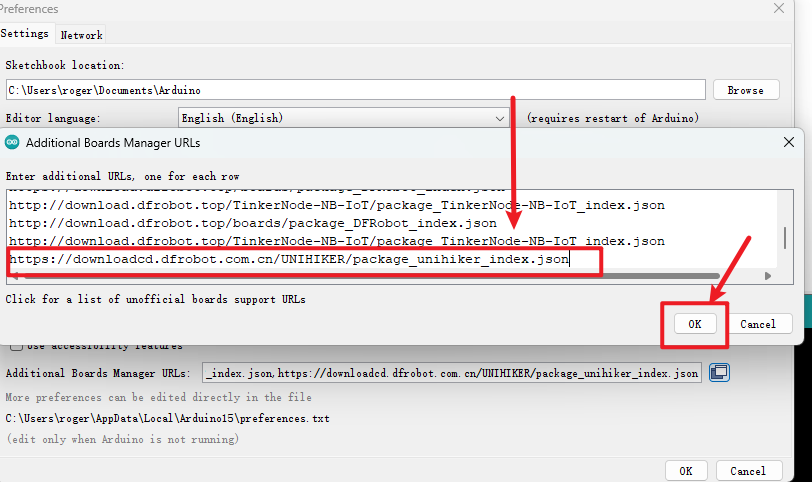Click the unihiker index URL line
Viewport: 812px width, 482px height.
point(289,260)
